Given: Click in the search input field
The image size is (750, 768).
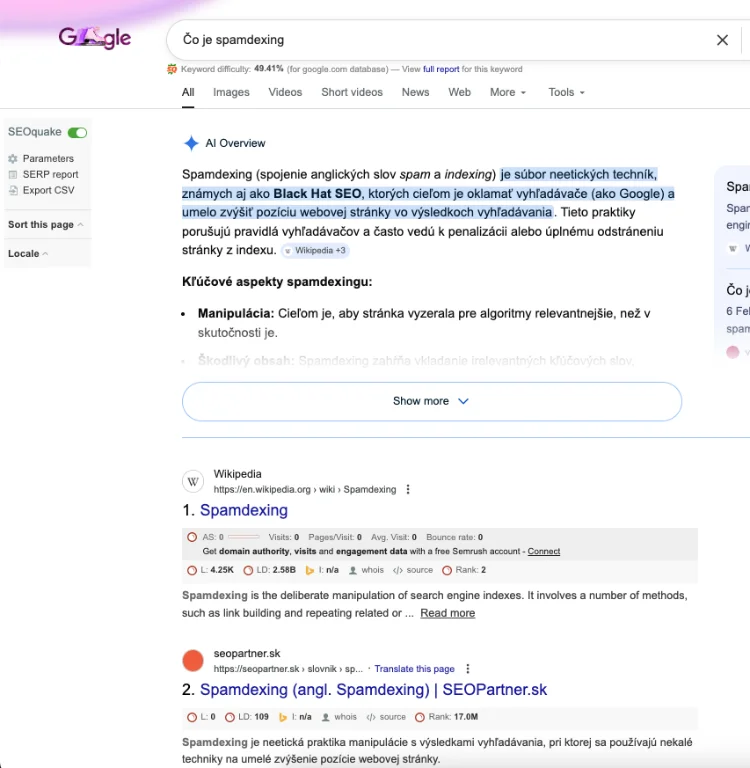Looking at the screenshot, I should 440,40.
